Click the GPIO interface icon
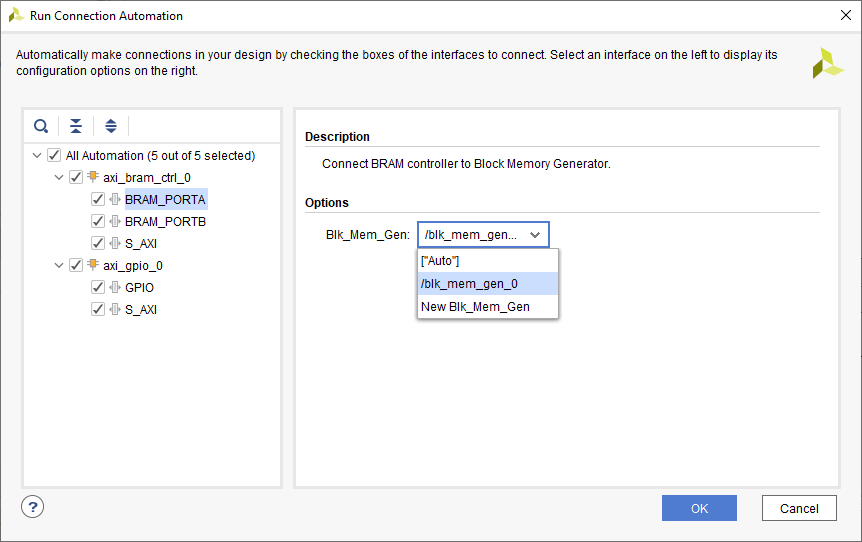Image resolution: width=862 pixels, height=542 pixels. tap(115, 287)
